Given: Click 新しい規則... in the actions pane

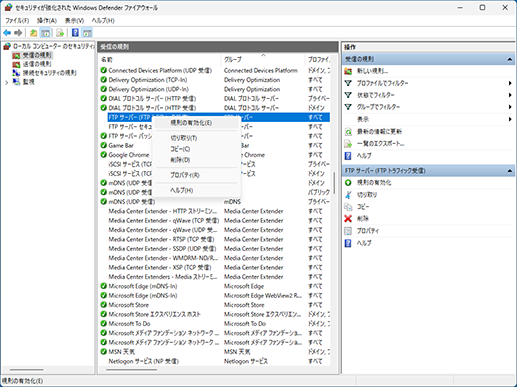Looking at the screenshot, I should pyautogui.click(x=372, y=71).
